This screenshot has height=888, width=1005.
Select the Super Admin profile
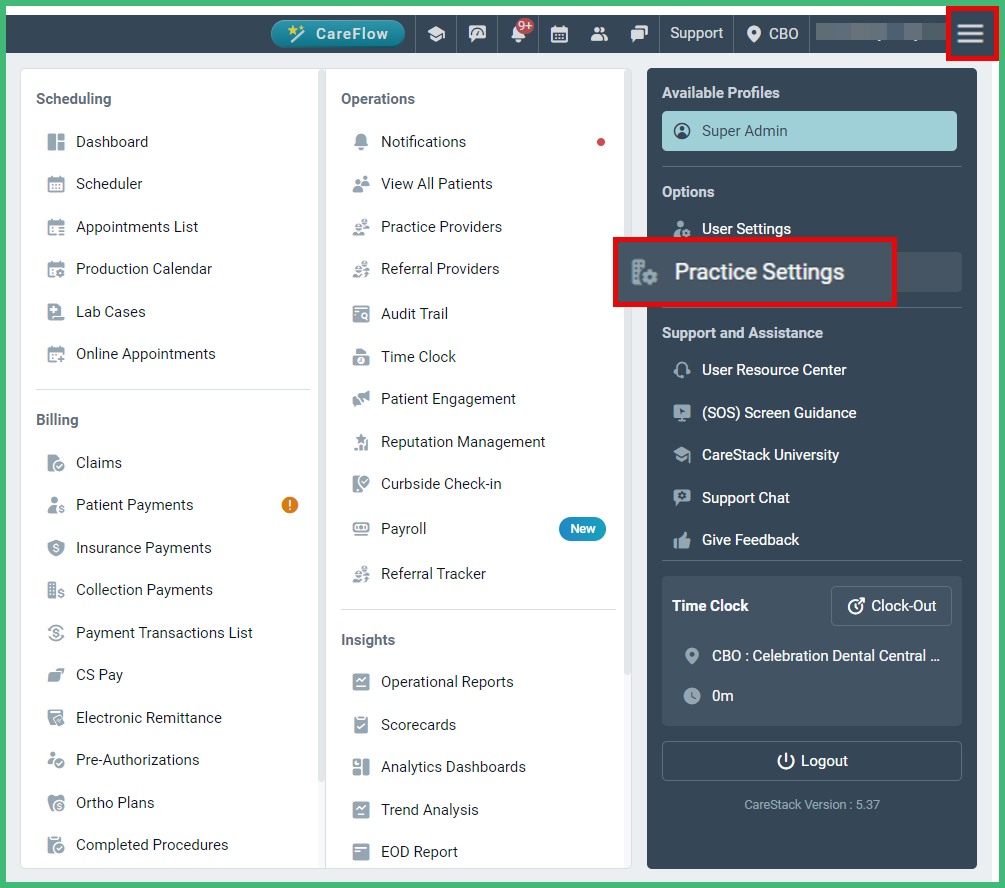pos(809,131)
